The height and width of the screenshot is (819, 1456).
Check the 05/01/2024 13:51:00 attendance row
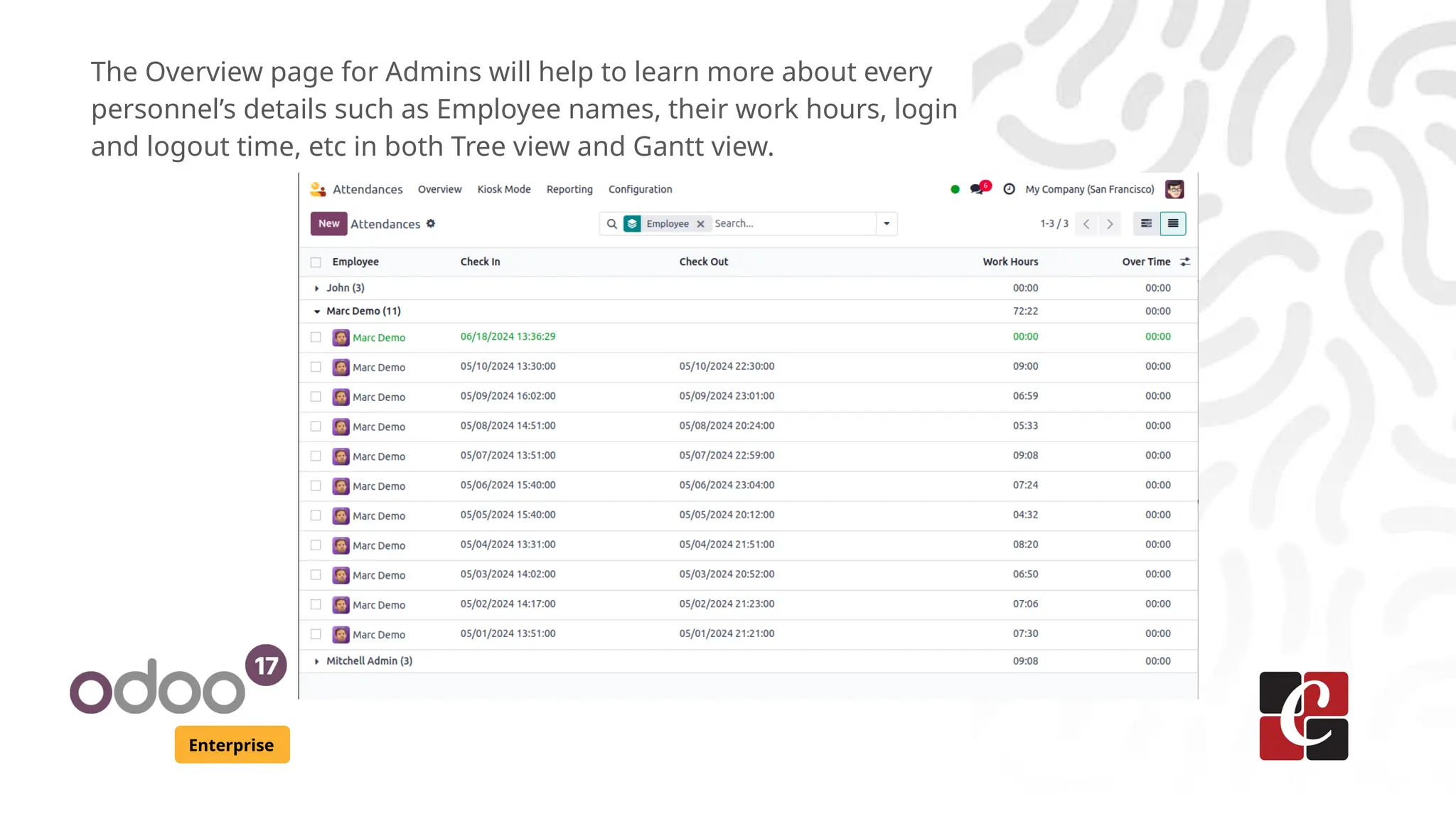(316, 634)
